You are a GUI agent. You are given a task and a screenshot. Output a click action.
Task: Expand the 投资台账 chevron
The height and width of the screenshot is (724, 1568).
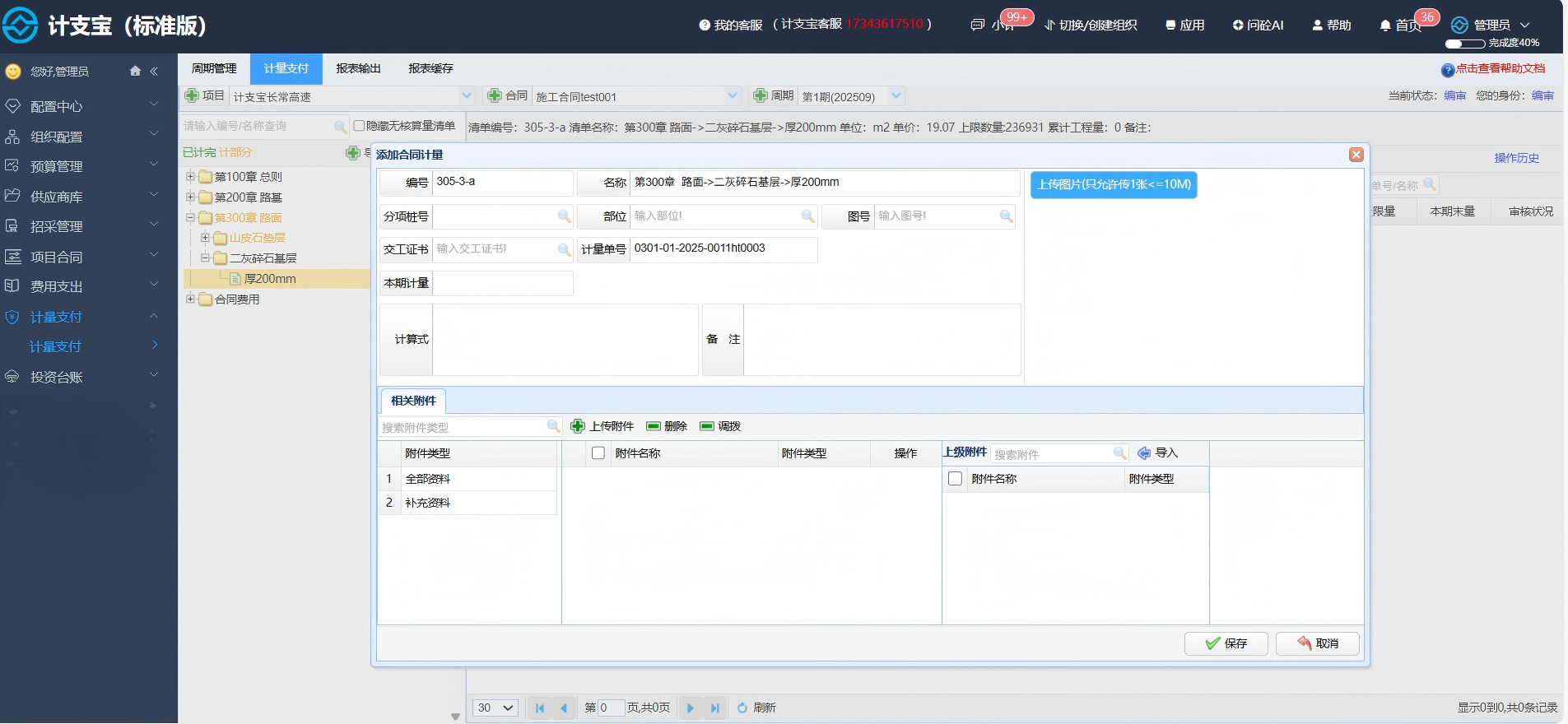(x=154, y=375)
